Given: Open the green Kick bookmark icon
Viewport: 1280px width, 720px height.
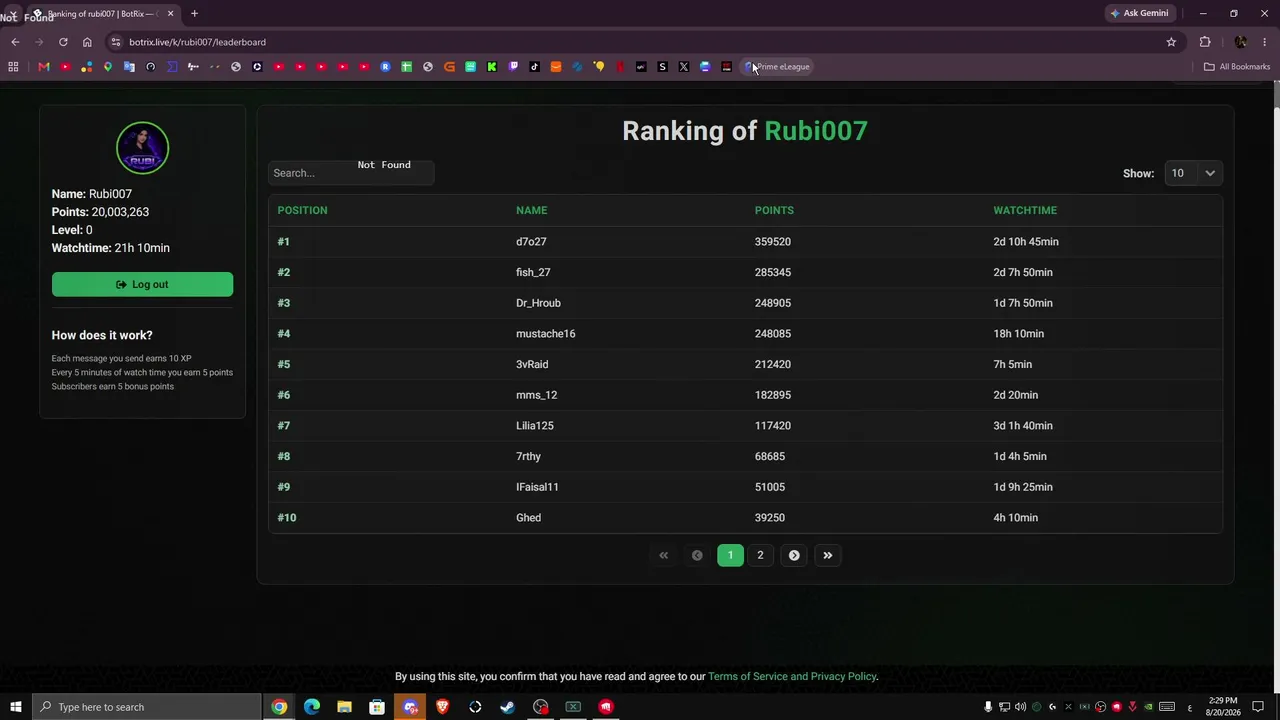Looking at the screenshot, I should (x=492, y=67).
